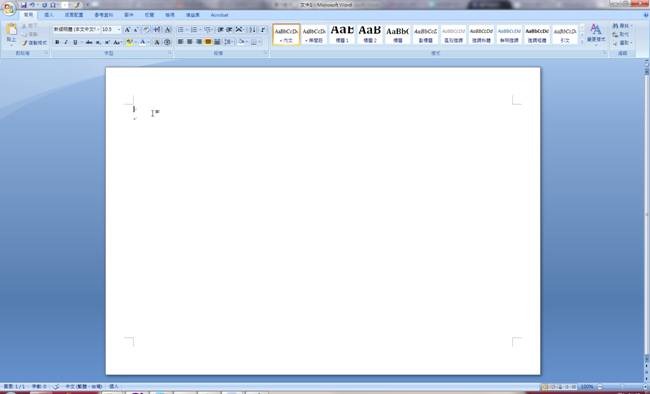Switch to the 版面配置 (Page Layout) tab
Viewport: 650px width, 394px height.
74,15
